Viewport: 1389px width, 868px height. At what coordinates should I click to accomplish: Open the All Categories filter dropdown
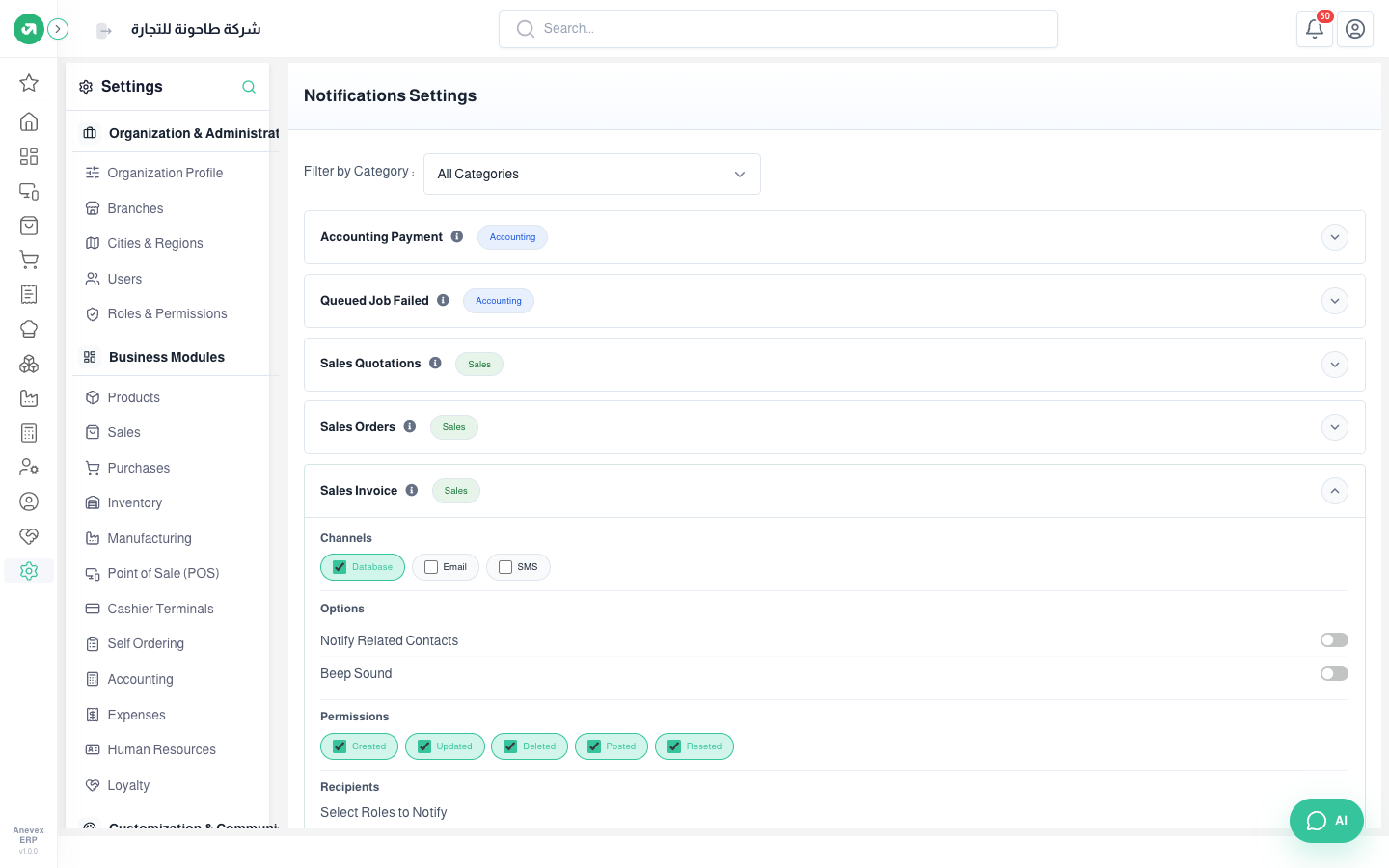[x=592, y=174]
